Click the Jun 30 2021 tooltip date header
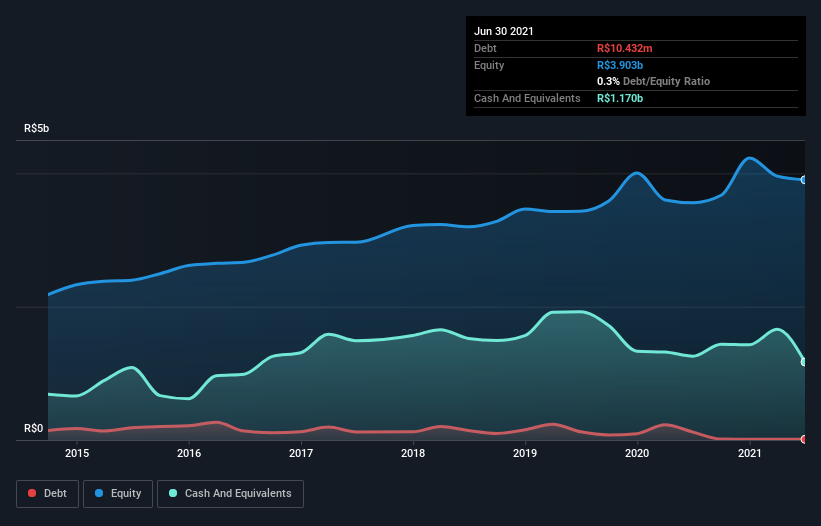 tap(504, 31)
